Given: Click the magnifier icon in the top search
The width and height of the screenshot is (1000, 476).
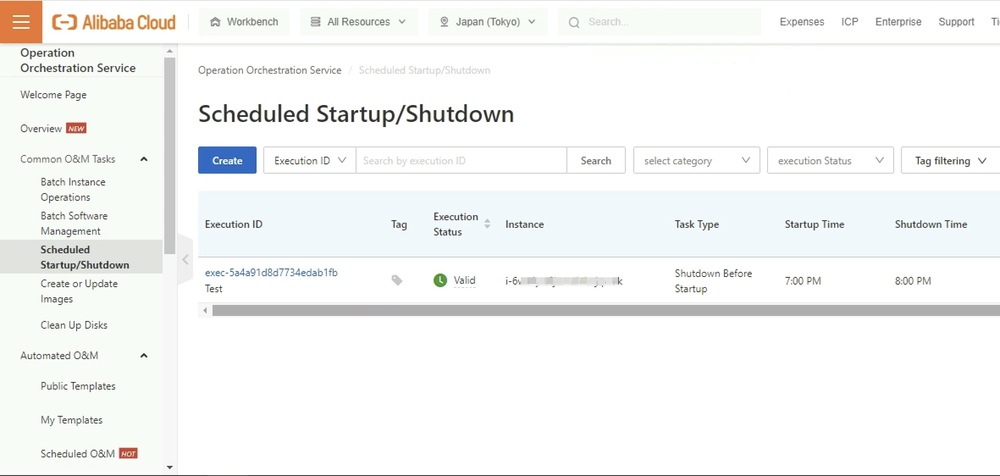Looking at the screenshot, I should pyautogui.click(x=574, y=22).
